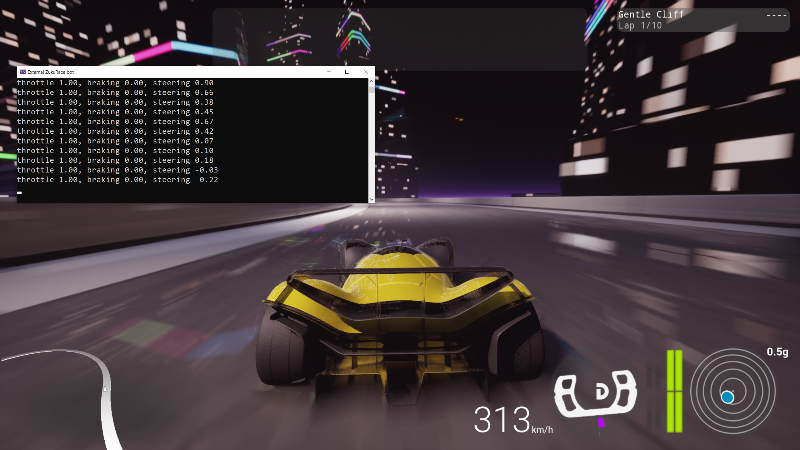The height and width of the screenshot is (450, 800).
Task: Click the white car marker on minimap
Action: point(105,389)
